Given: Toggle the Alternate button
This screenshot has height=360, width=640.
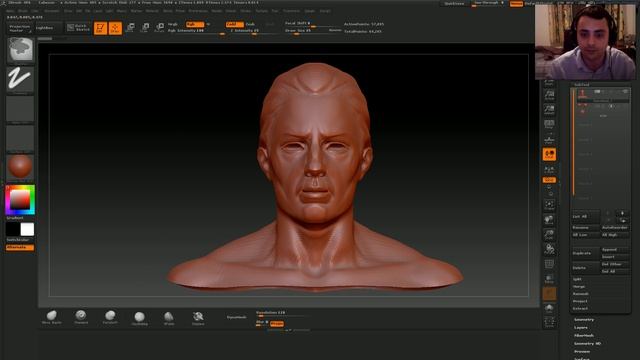Looking at the screenshot, I should pos(20,247).
